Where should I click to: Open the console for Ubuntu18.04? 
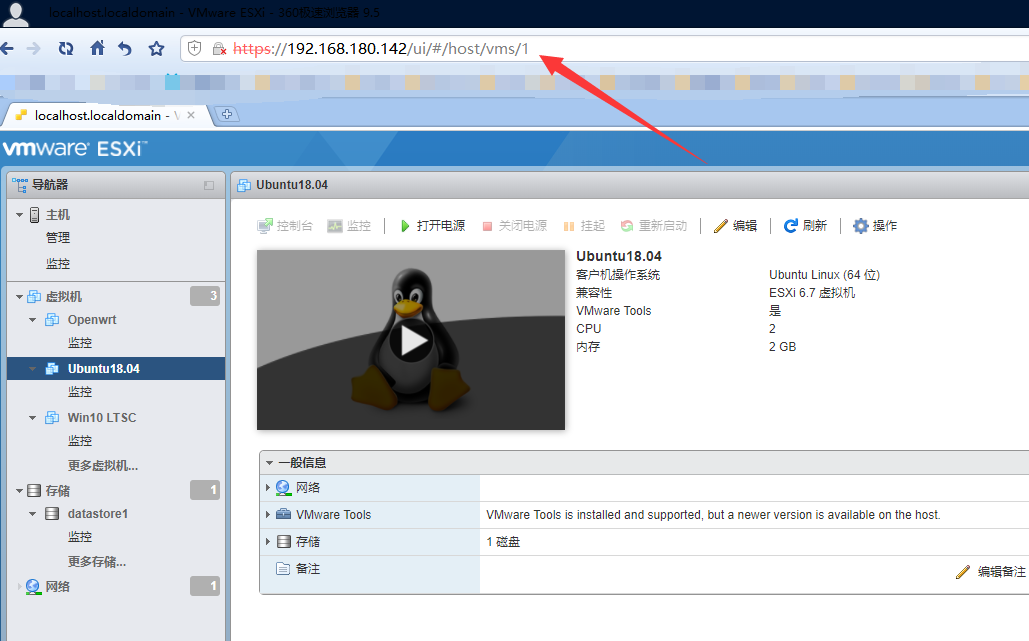(285, 225)
